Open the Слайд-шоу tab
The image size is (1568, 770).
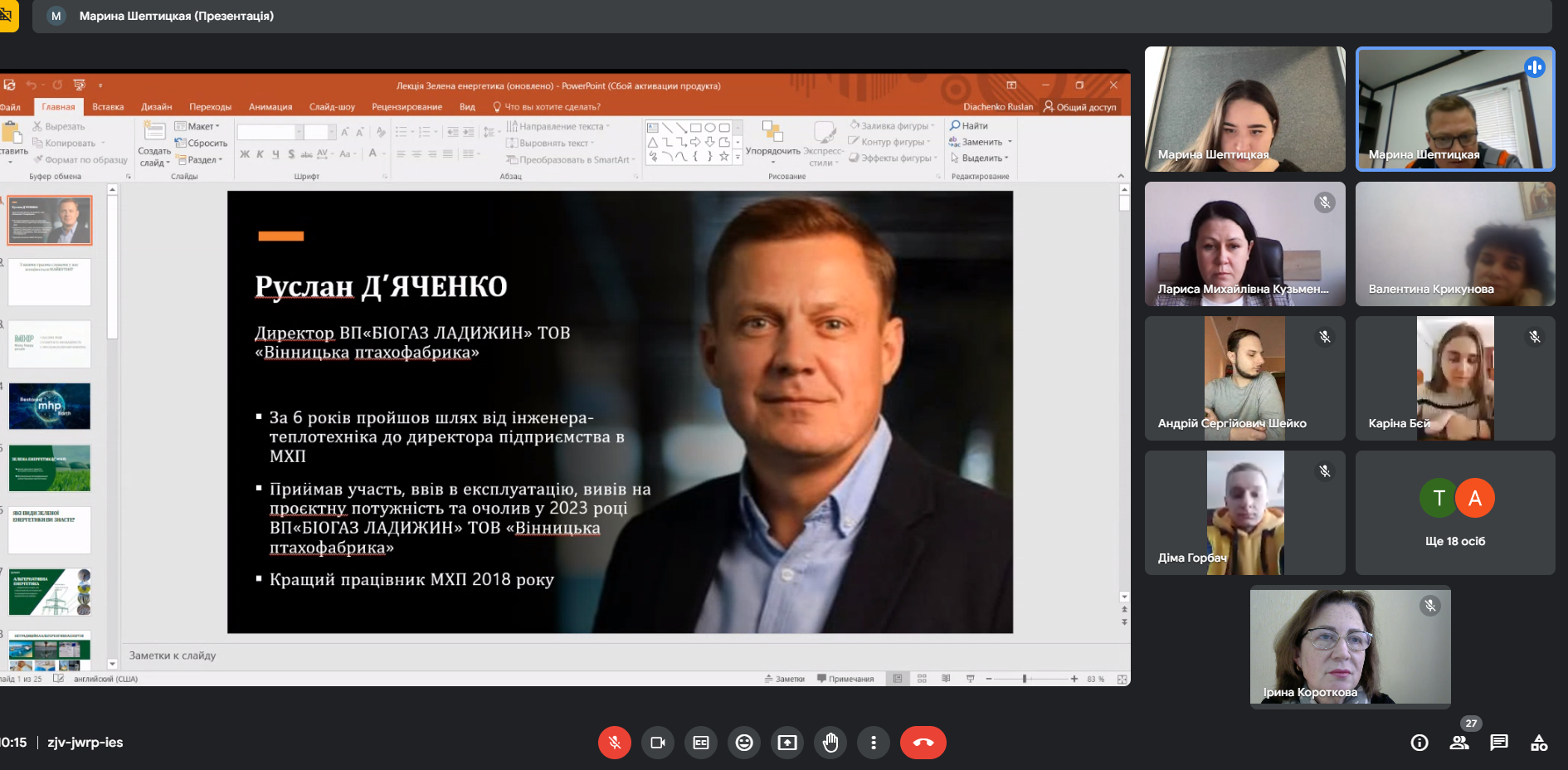[332, 107]
